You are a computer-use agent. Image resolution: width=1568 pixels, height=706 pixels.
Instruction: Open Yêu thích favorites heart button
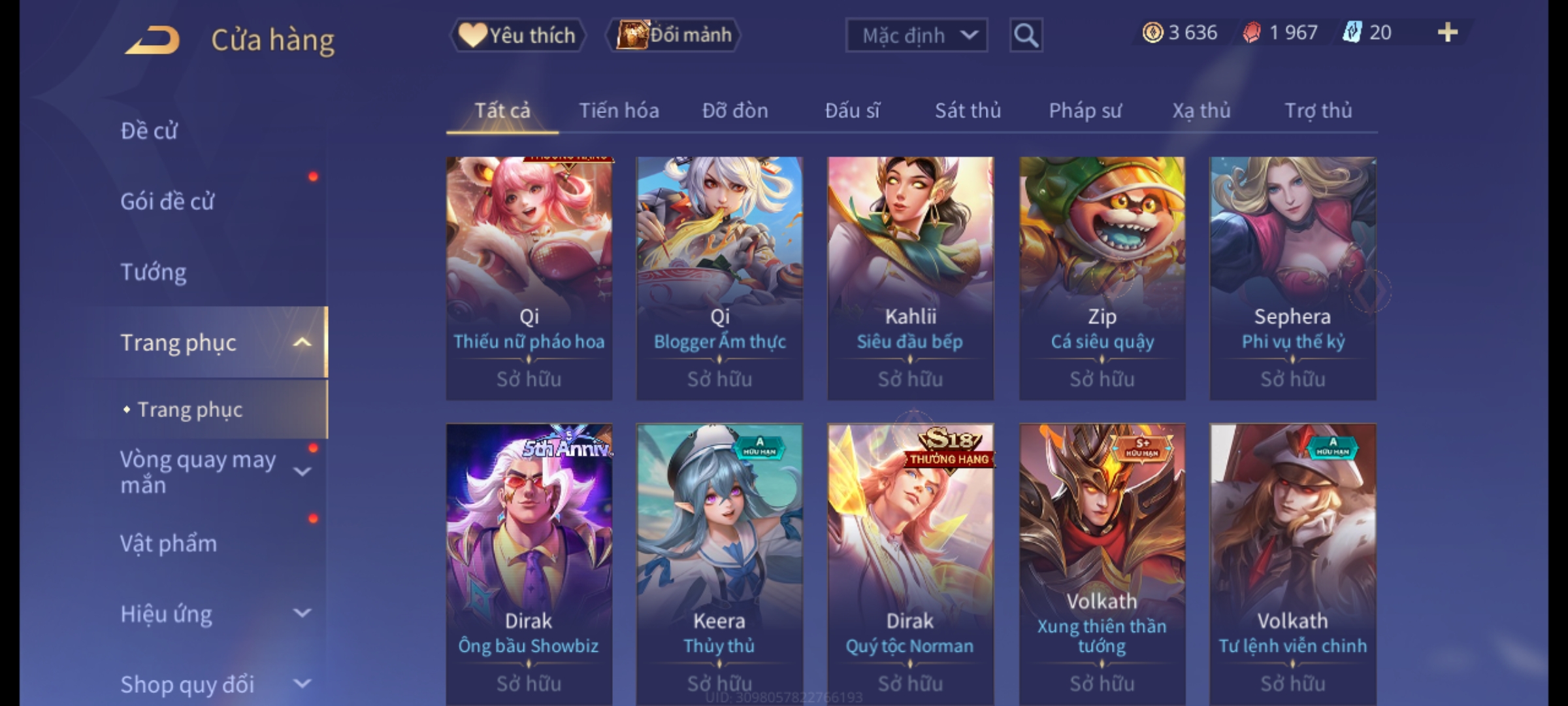[517, 35]
